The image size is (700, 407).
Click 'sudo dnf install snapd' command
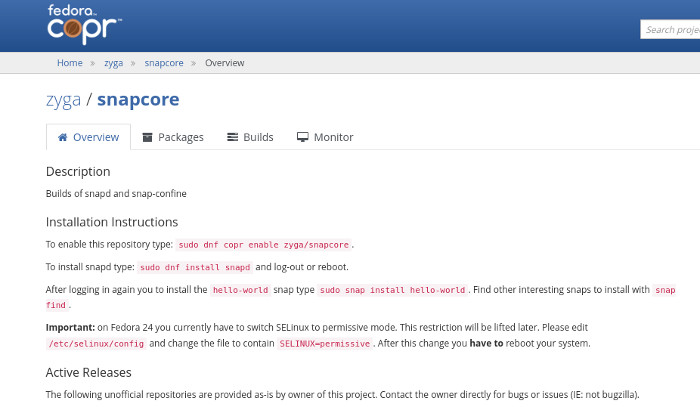click(x=195, y=267)
